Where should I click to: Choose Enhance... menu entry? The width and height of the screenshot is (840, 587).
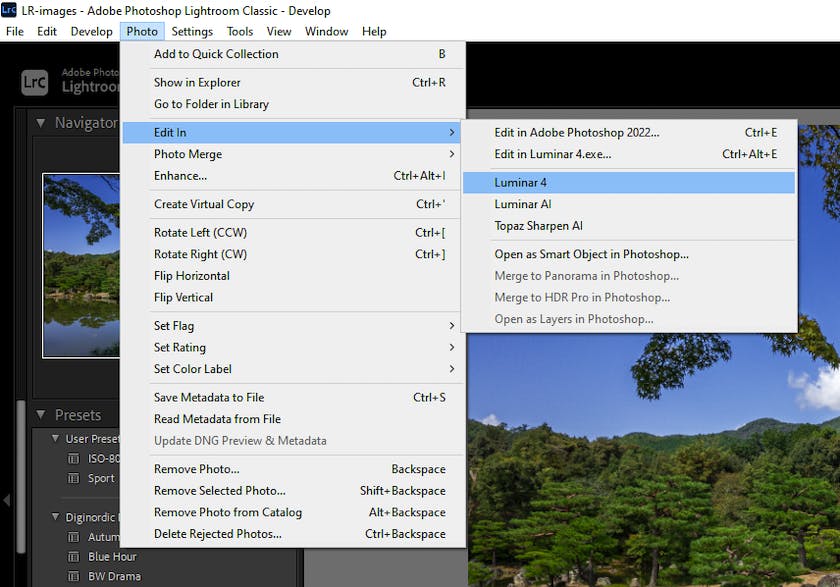[x=292, y=176]
